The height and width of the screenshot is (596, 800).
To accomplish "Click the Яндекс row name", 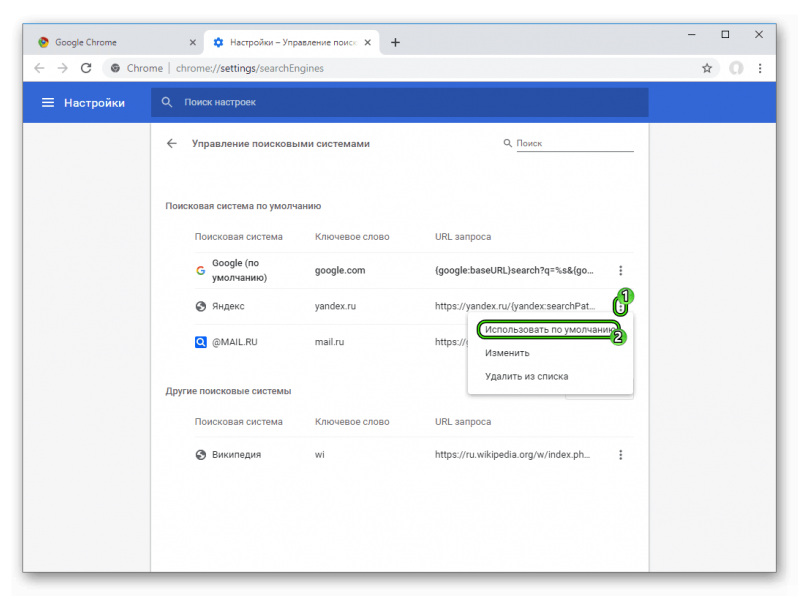I will click(x=228, y=306).
